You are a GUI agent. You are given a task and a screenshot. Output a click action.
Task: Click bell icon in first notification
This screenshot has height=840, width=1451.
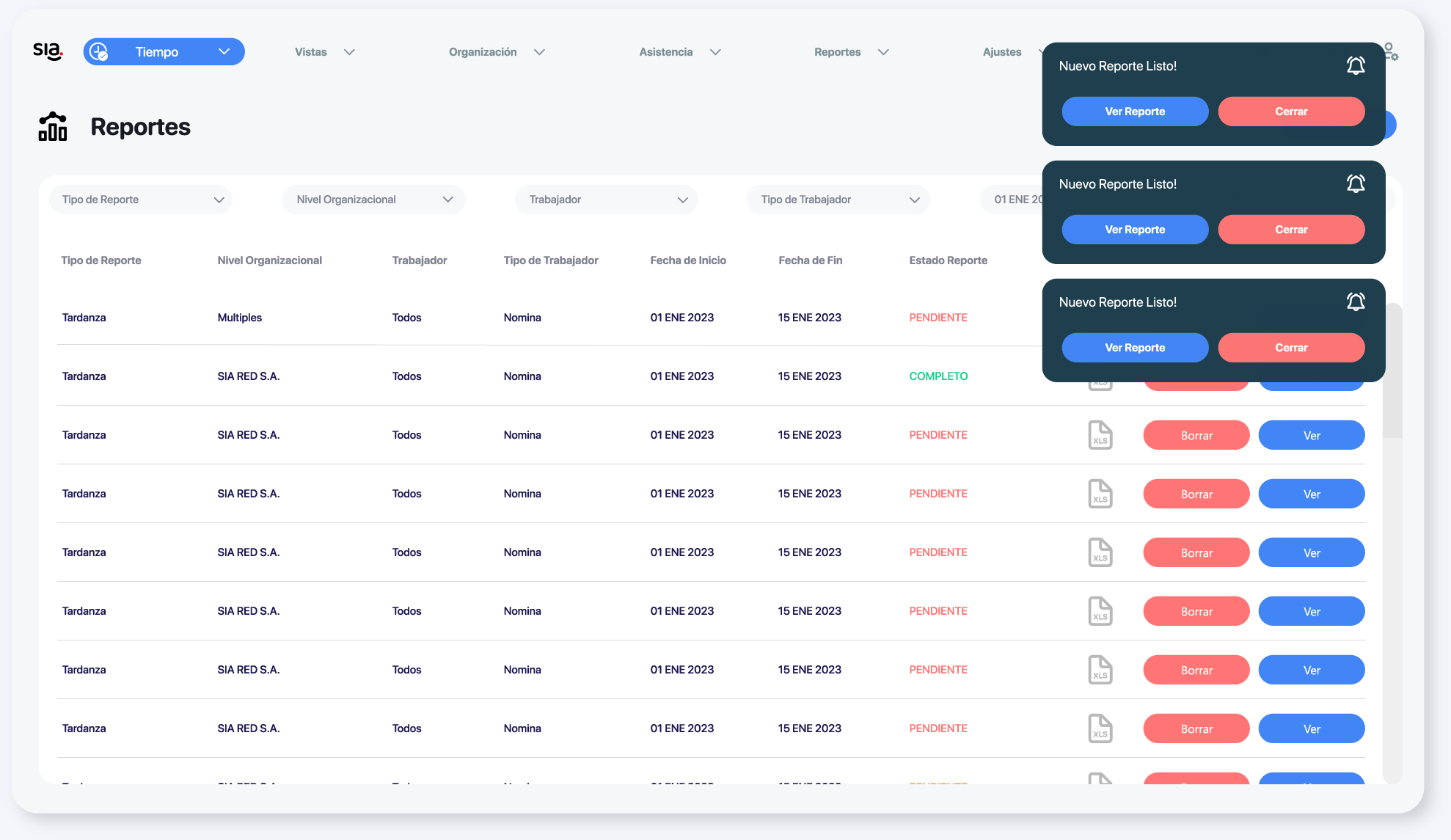pos(1356,66)
